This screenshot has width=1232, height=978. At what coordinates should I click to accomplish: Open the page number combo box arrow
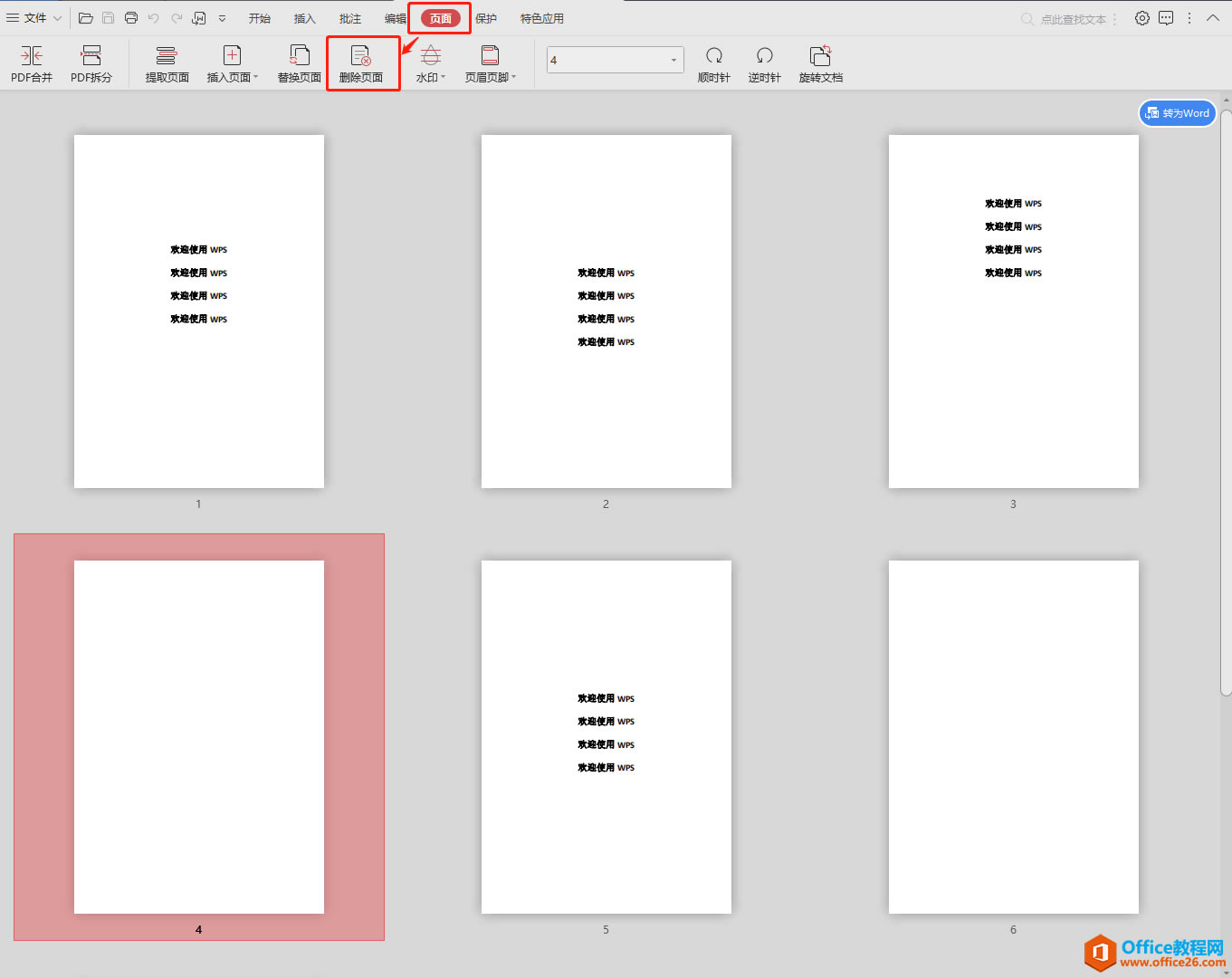(x=673, y=60)
